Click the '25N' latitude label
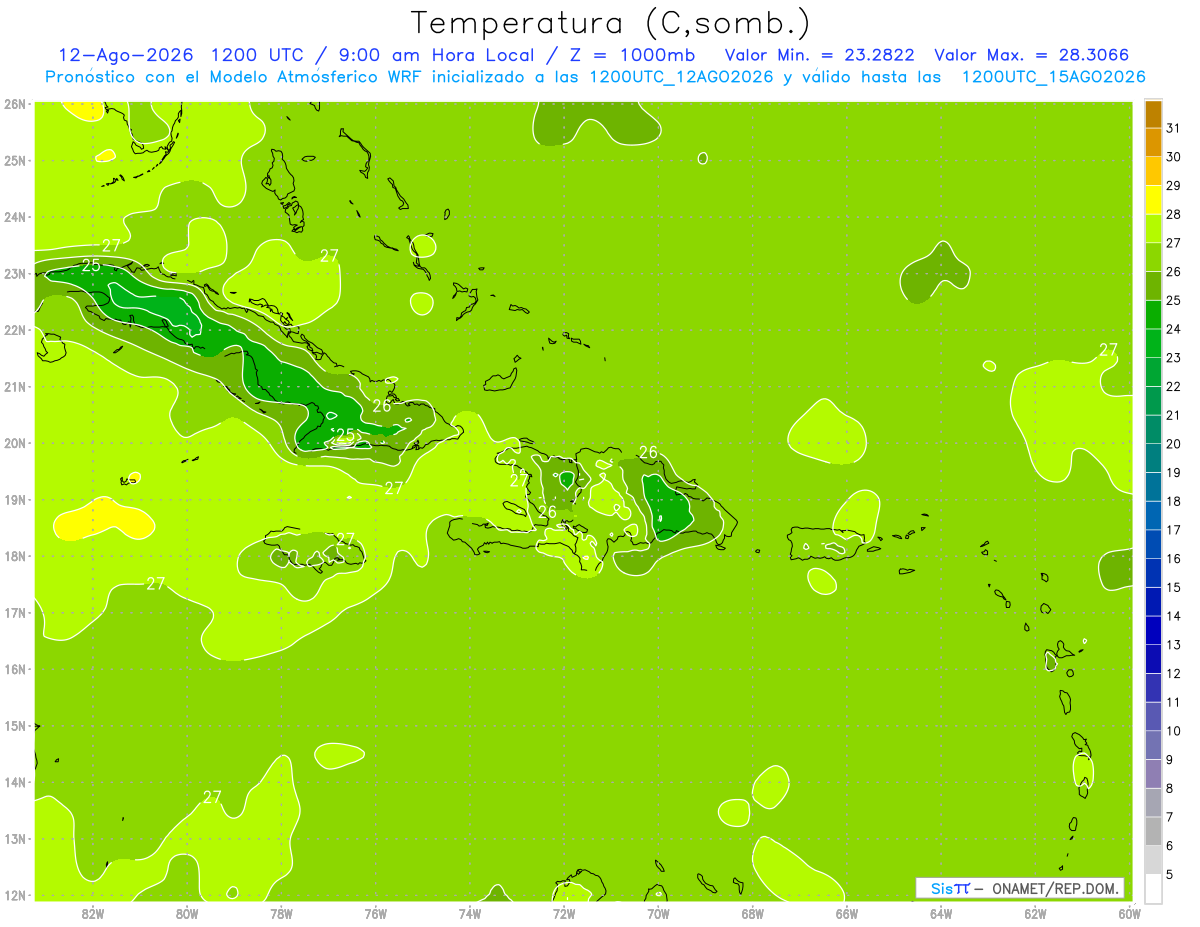The image size is (1200, 927). coord(14,160)
